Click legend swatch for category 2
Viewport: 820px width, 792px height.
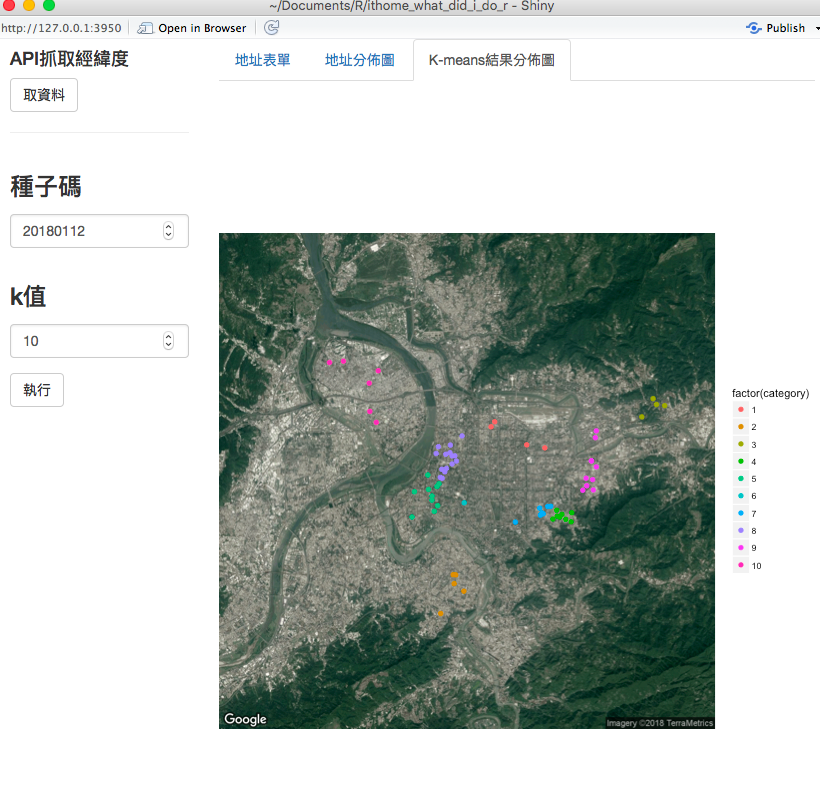[741, 426]
